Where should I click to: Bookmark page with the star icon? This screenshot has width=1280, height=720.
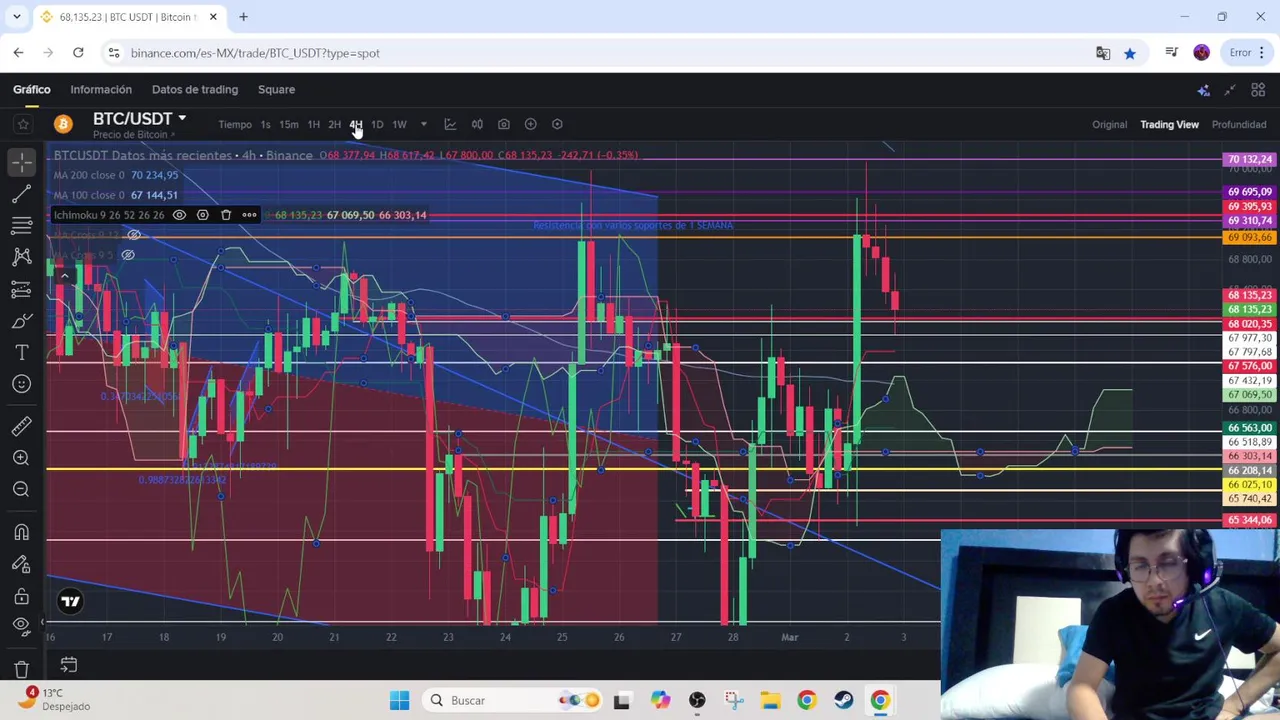pyautogui.click(x=1130, y=53)
